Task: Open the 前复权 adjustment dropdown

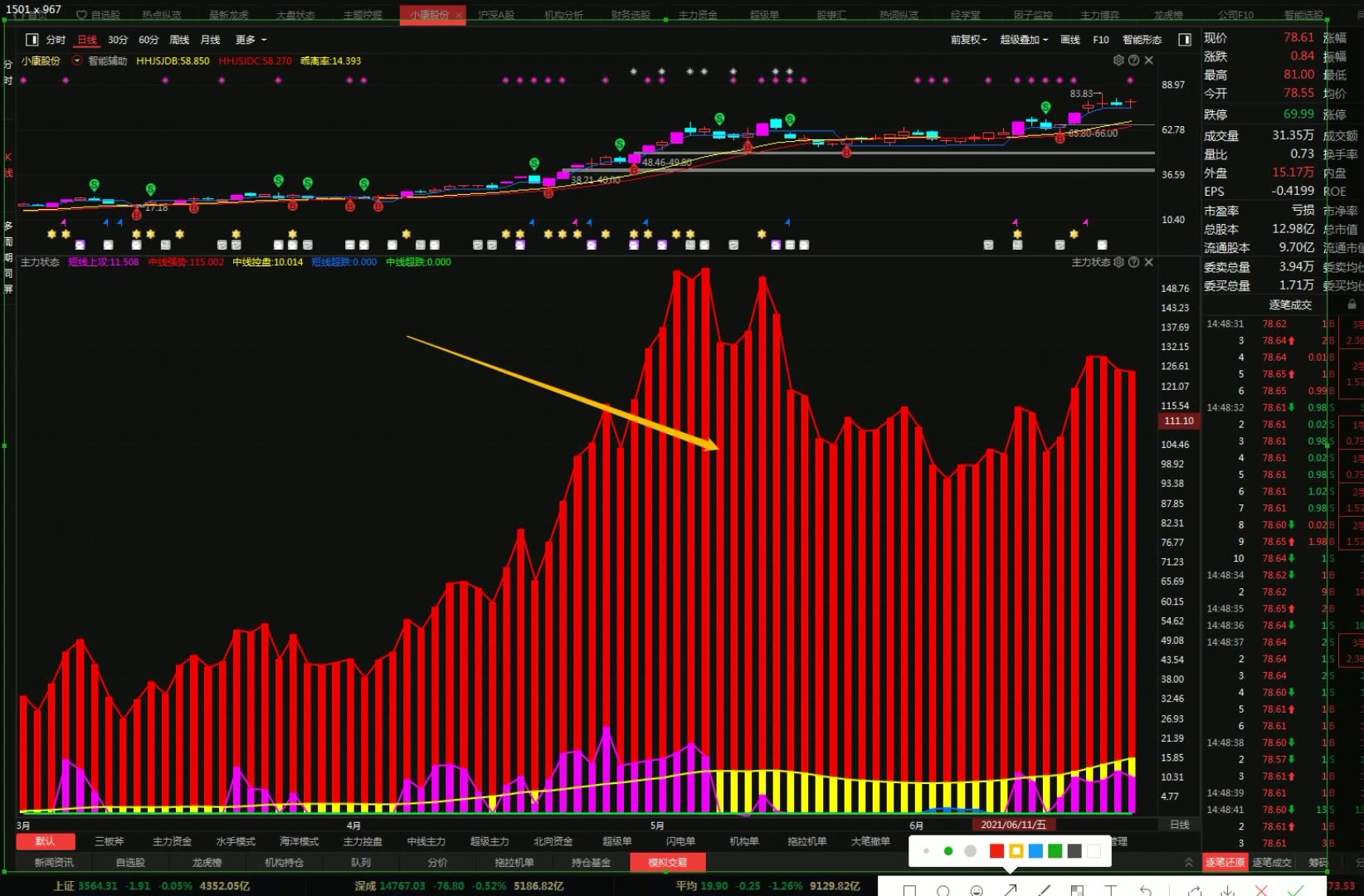Action: tap(969, 40)
